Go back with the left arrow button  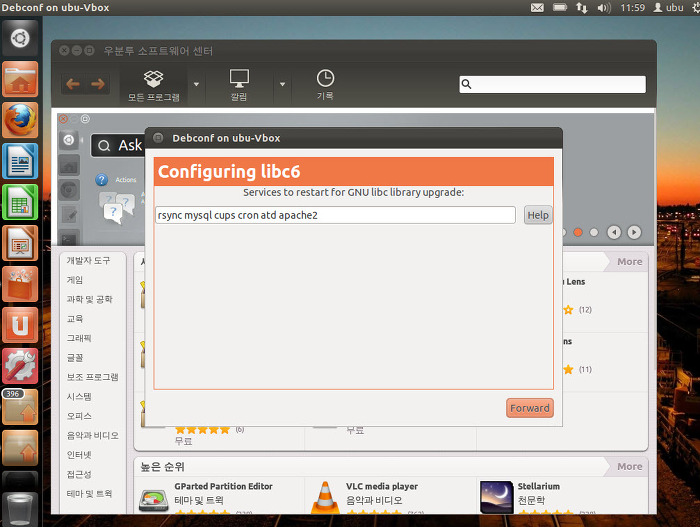tap(73, 85)
